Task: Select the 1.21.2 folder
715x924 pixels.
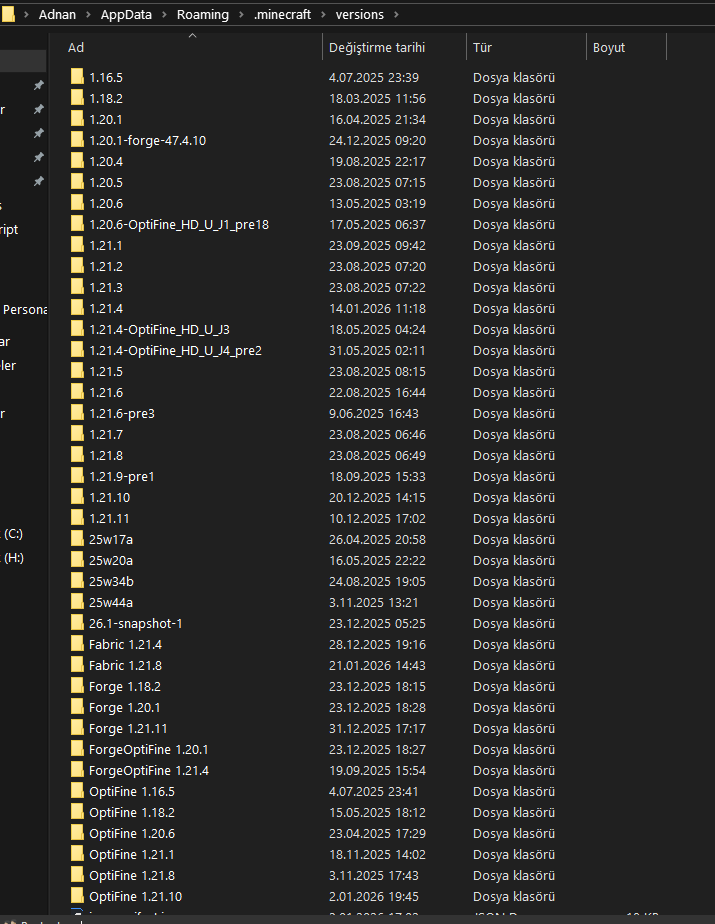Action: [106, 266]
